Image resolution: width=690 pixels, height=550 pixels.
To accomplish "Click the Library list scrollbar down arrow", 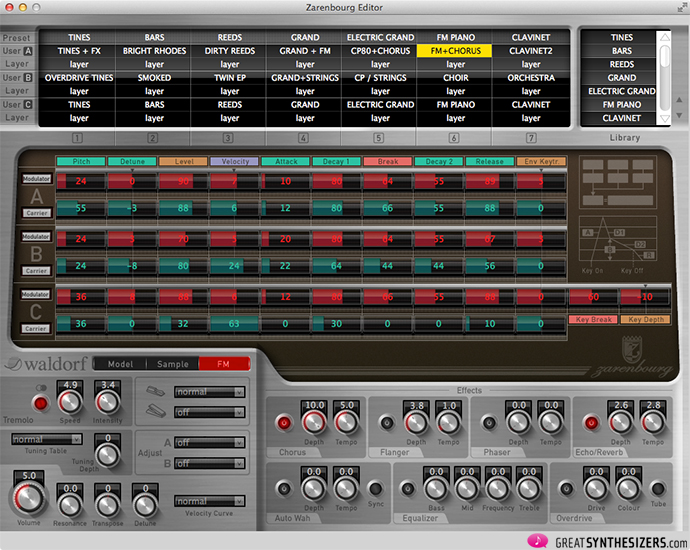I will 663,118.
